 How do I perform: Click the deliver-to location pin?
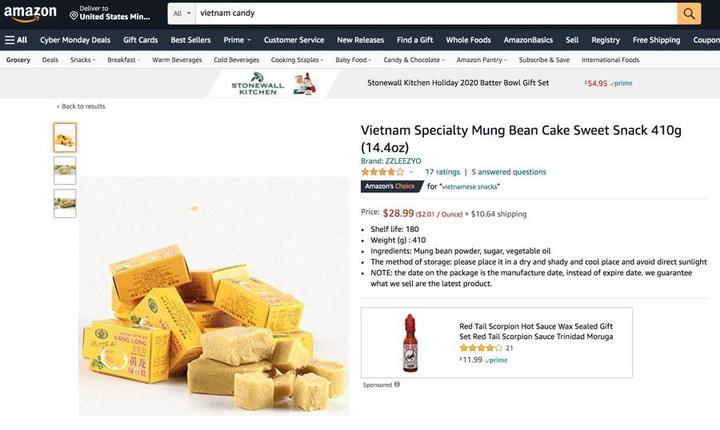pyautogui.click(x=74, y=14)
